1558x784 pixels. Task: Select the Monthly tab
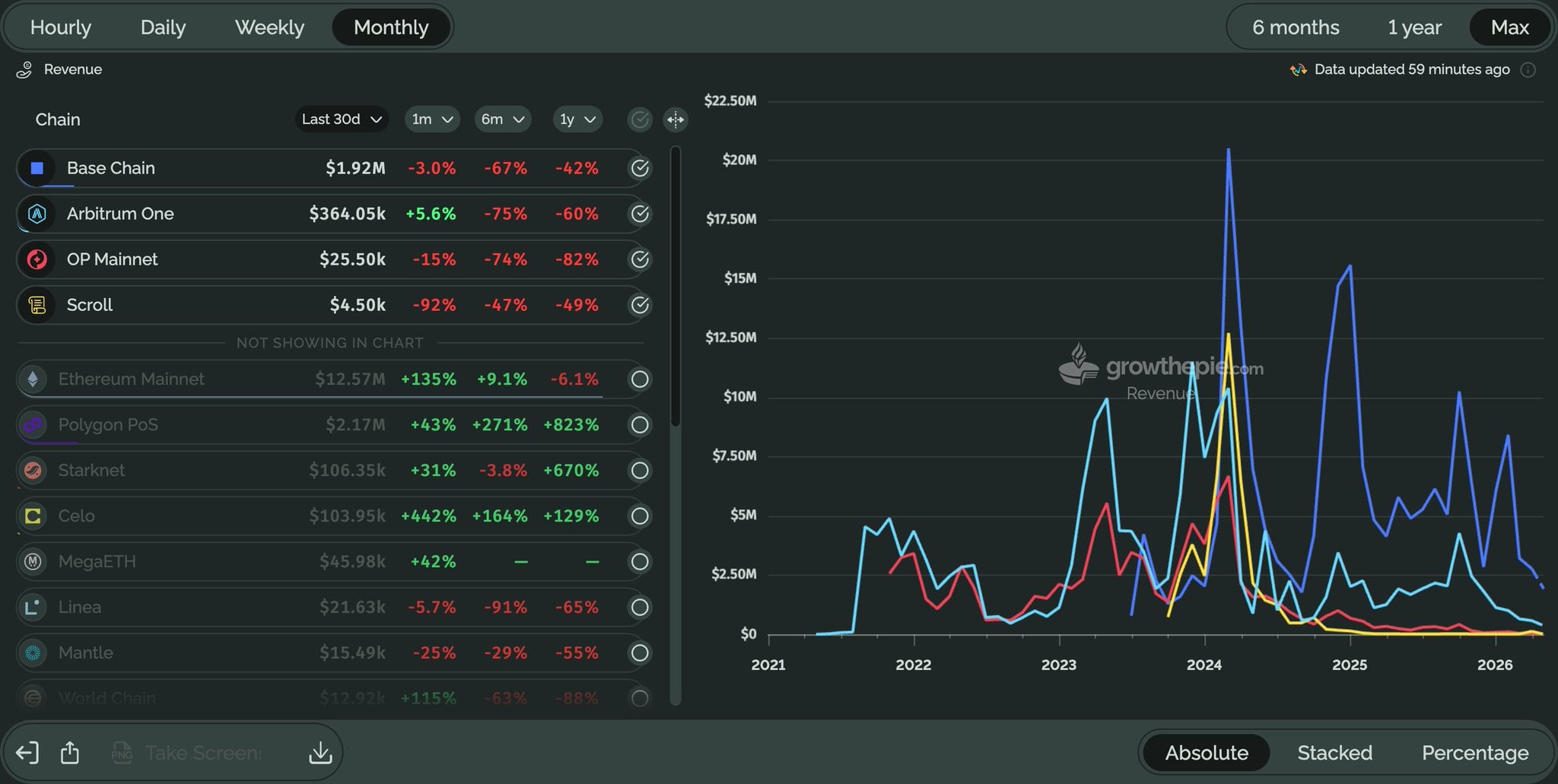click(391, 27)
